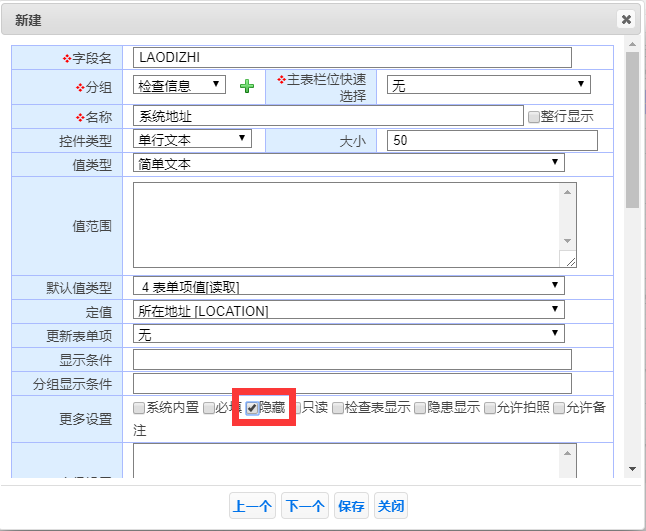The height and width of the screenshot is (531, 646).
Task: Enable the 允许拍照 checkbox
Action: point(489,408)
